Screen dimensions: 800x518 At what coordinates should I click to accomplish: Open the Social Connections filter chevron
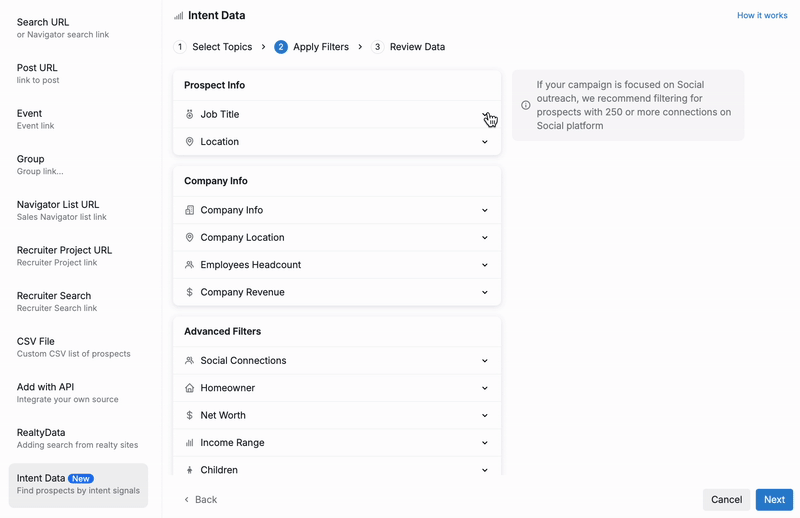coord(485,361)
